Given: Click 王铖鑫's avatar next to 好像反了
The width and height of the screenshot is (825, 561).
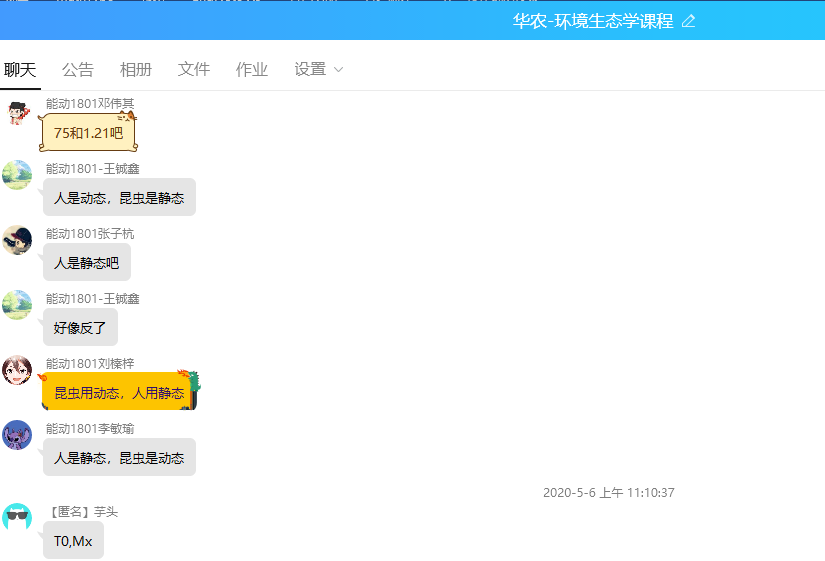Looking at the screenshot, I should click(x=17, y=305).
